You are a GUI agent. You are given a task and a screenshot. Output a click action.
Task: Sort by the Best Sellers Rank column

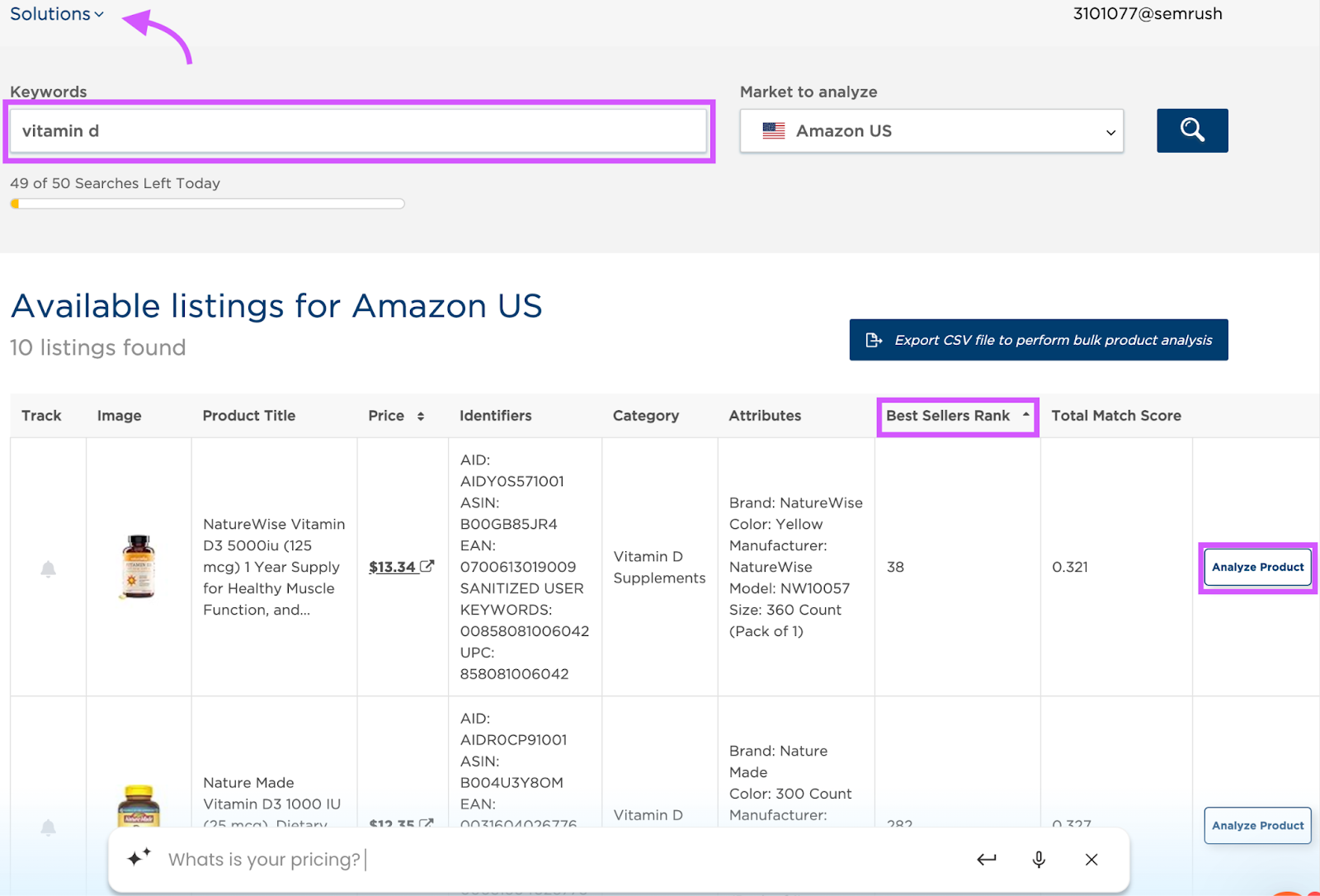958,416
